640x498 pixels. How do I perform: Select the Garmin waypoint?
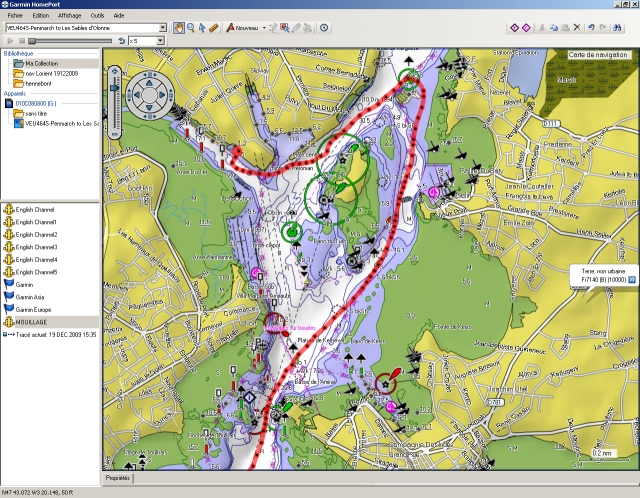(x=24, y=285)
